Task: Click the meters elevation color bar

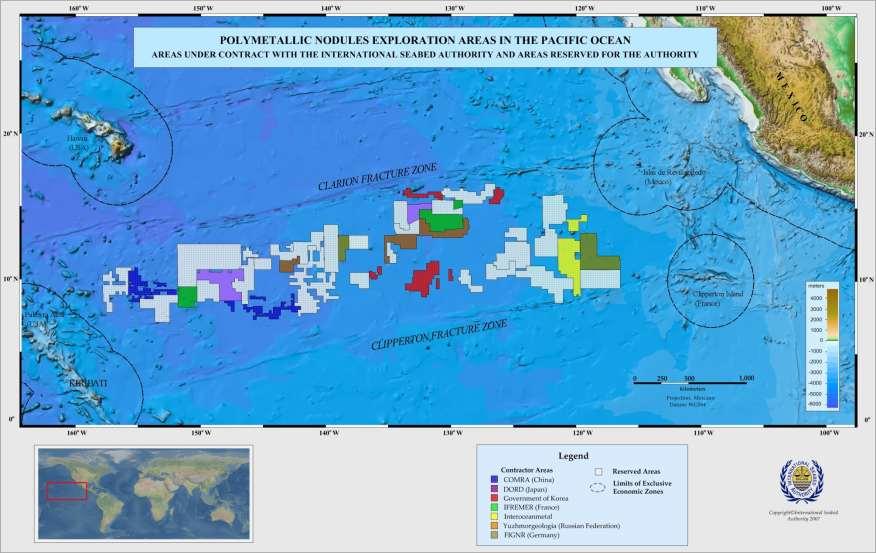Action: point(832,348)
